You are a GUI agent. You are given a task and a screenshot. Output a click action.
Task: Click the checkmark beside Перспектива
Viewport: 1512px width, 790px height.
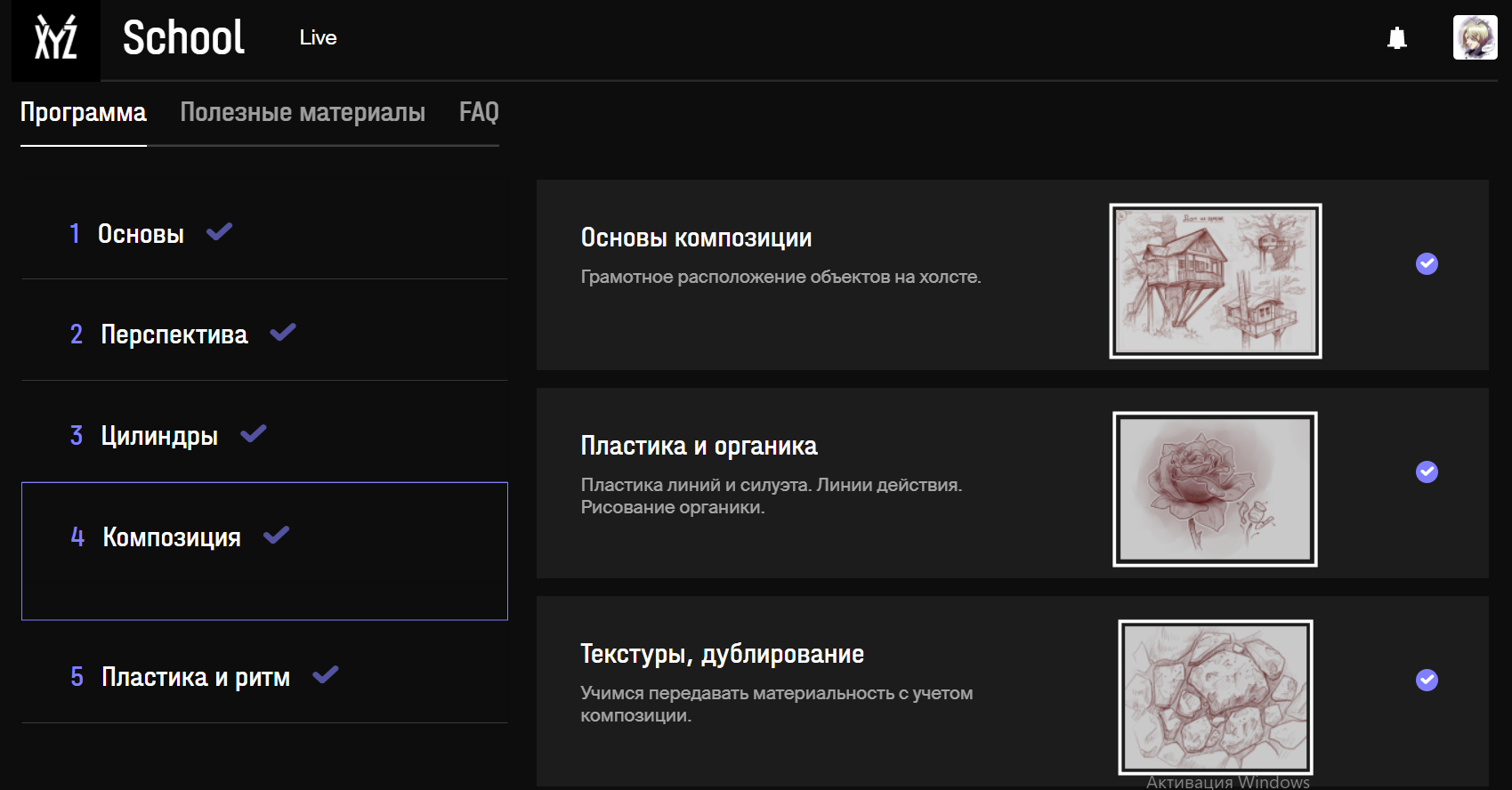point(283,333)
